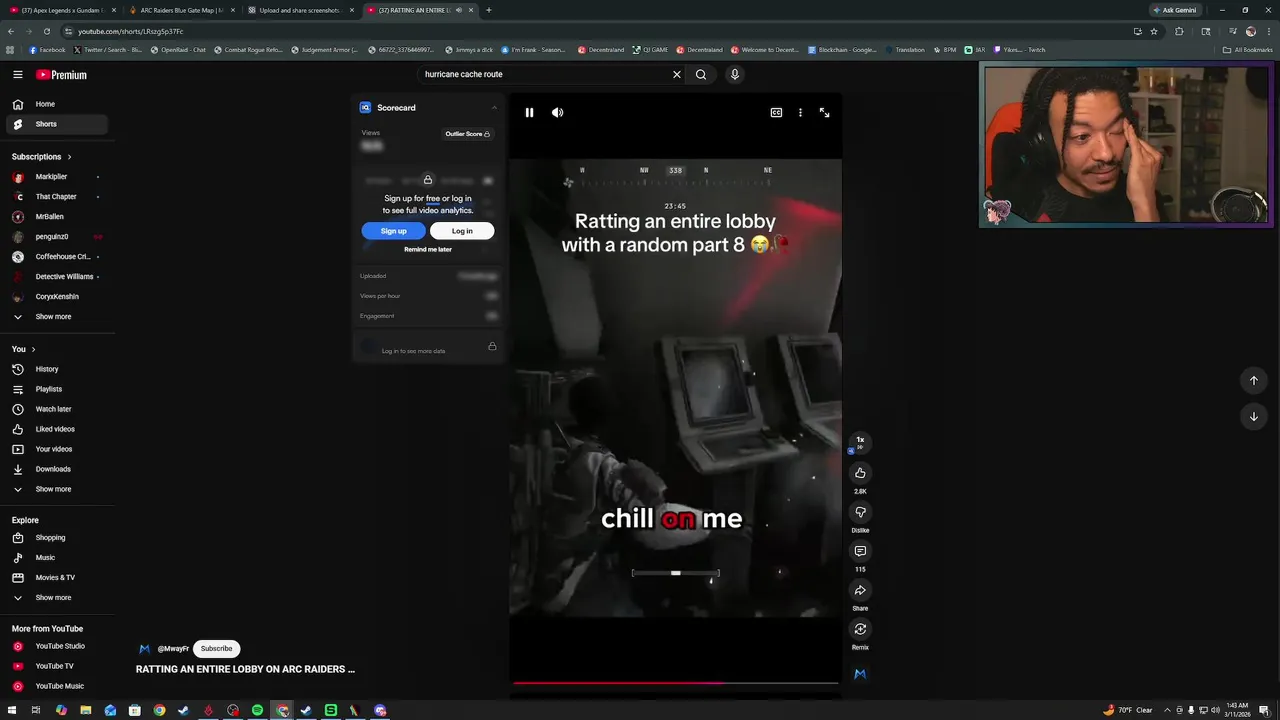Viewport: 1280px width, 720px height.
Task: Open YouTube Music link
Action: click(x=57, y=686)
